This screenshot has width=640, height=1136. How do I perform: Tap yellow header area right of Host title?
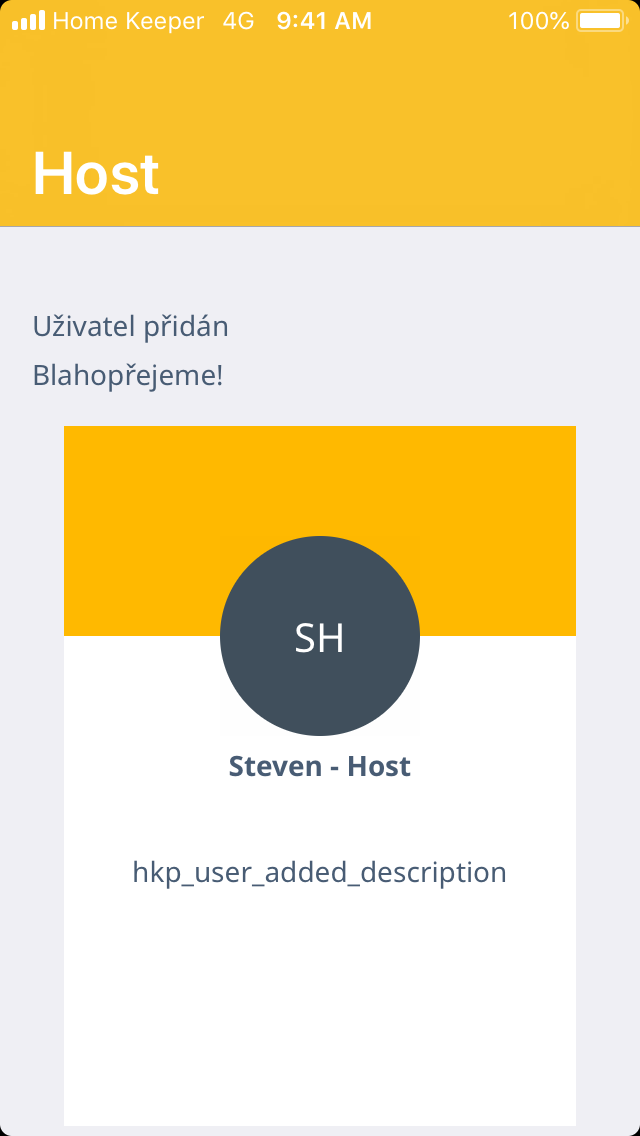420,174
